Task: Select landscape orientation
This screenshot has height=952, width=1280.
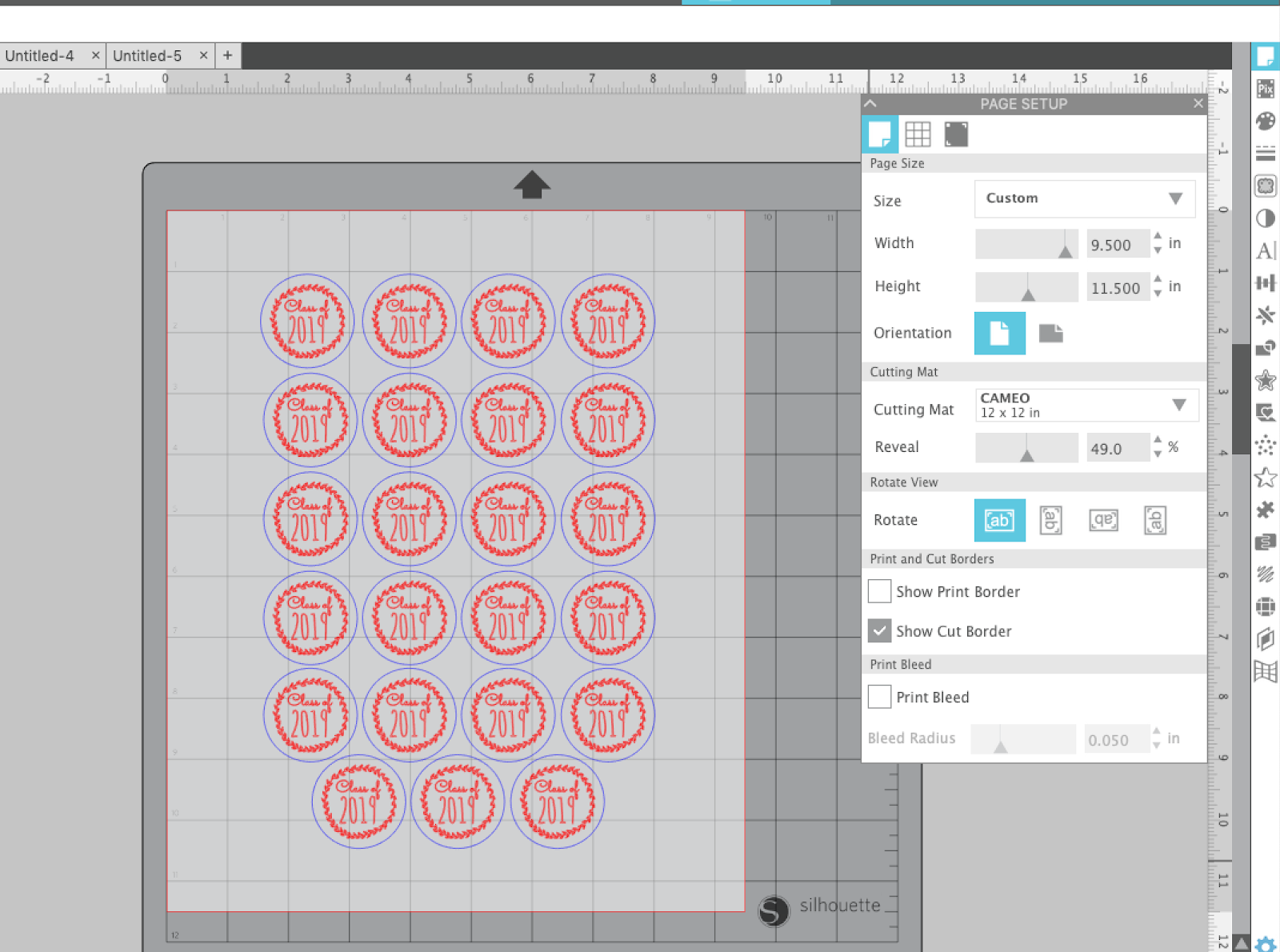Action: click(1050, 333)
